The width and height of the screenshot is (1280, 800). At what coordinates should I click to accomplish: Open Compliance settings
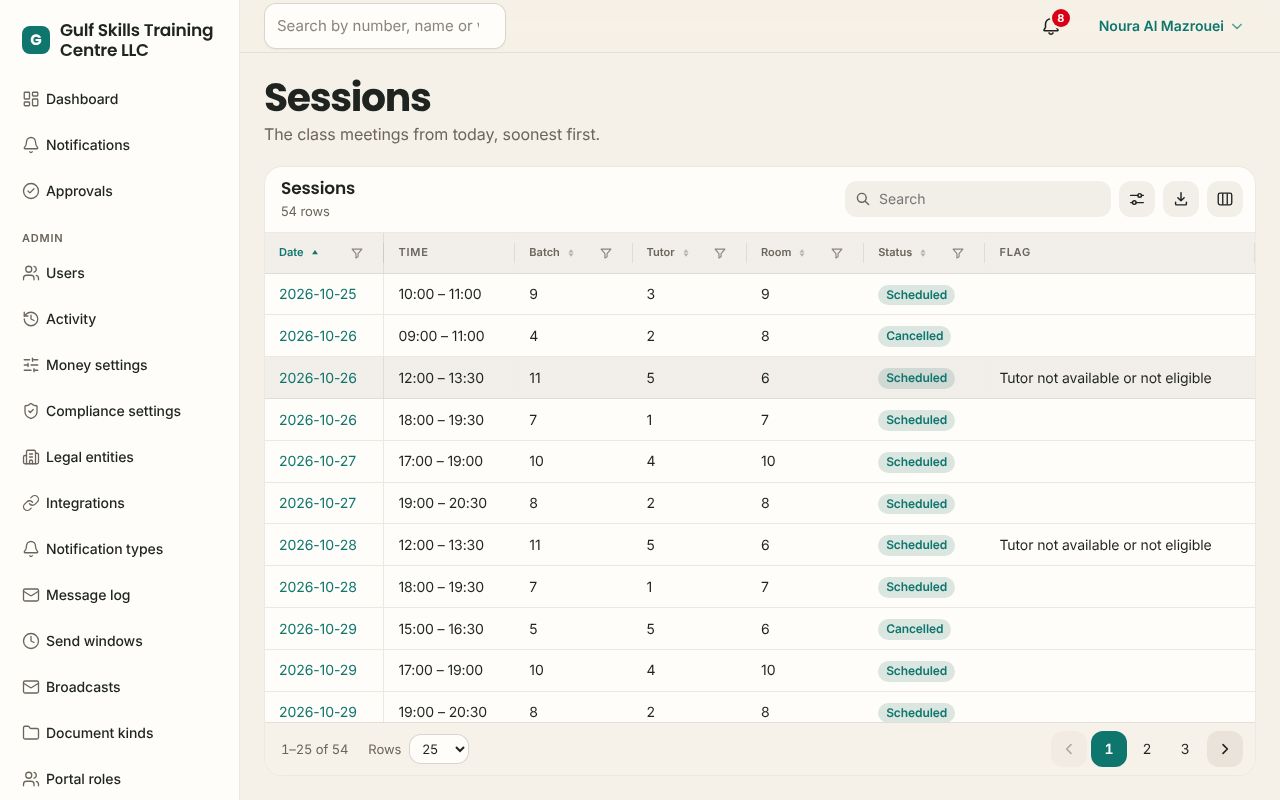(x=120, y=411)
